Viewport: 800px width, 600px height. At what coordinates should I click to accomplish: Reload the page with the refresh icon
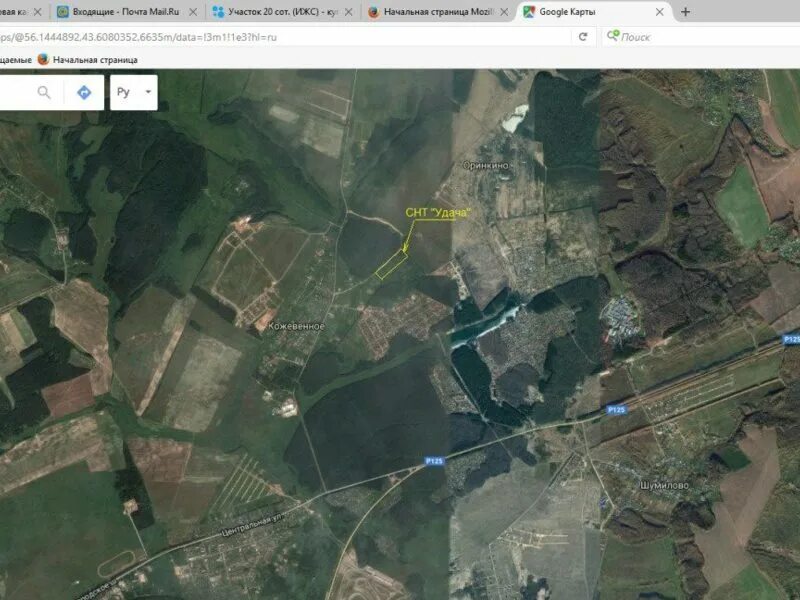(x=583, y=37)
